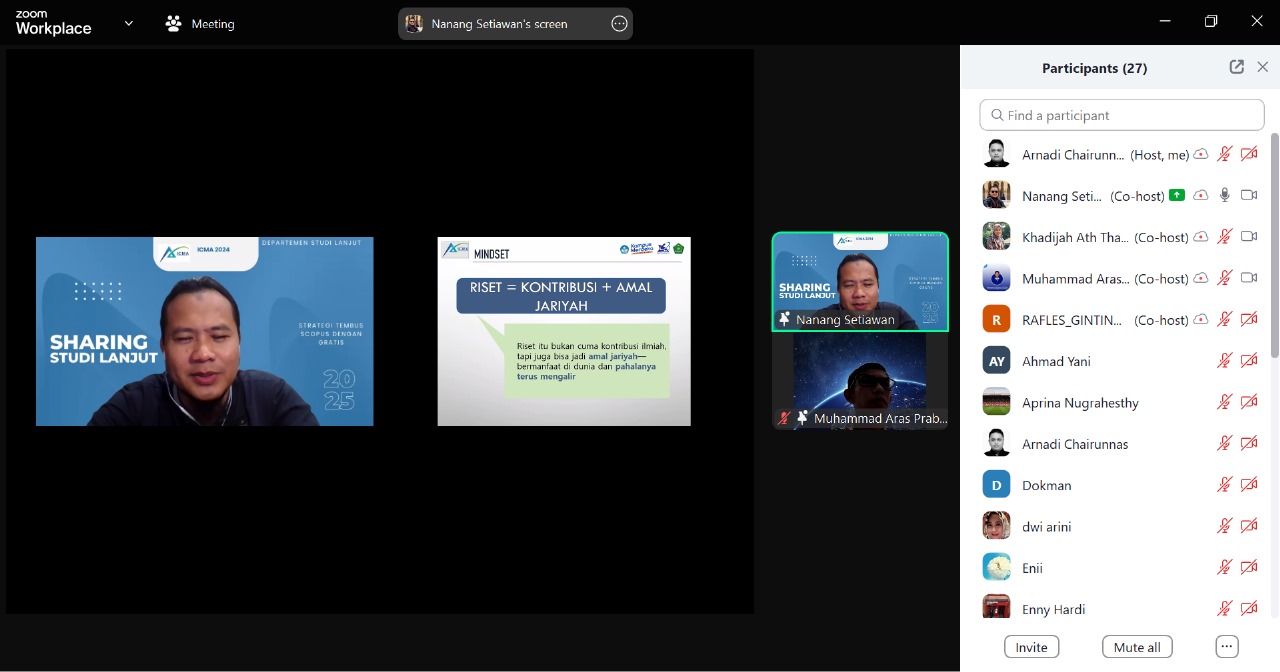The width and height of the screenshot is (1280, 672).
Task: Toggle Khadijah Ath Tha's camera
Action: 1248,237
